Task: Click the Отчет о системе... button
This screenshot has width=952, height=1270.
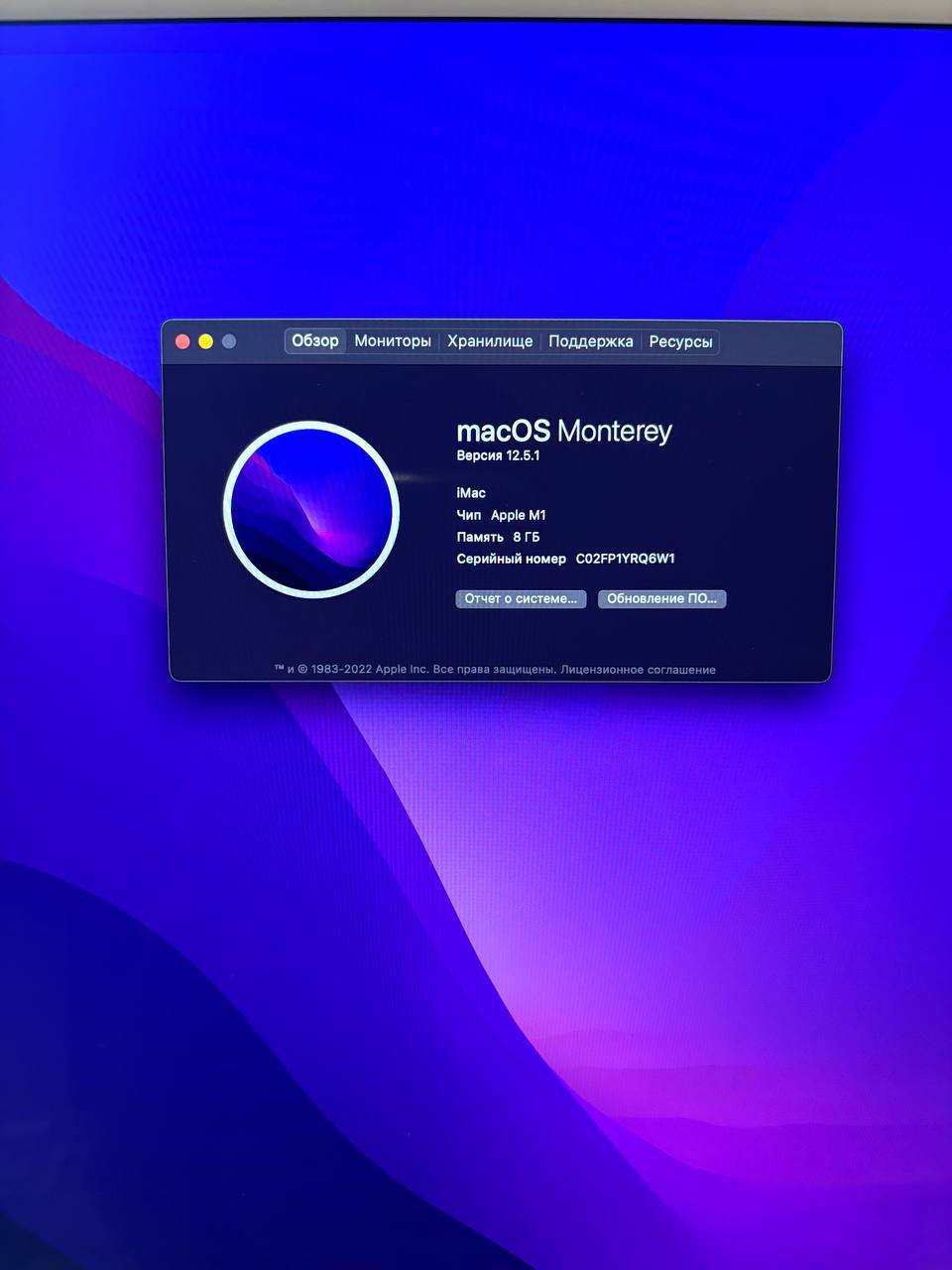Action: coord(521,599)
